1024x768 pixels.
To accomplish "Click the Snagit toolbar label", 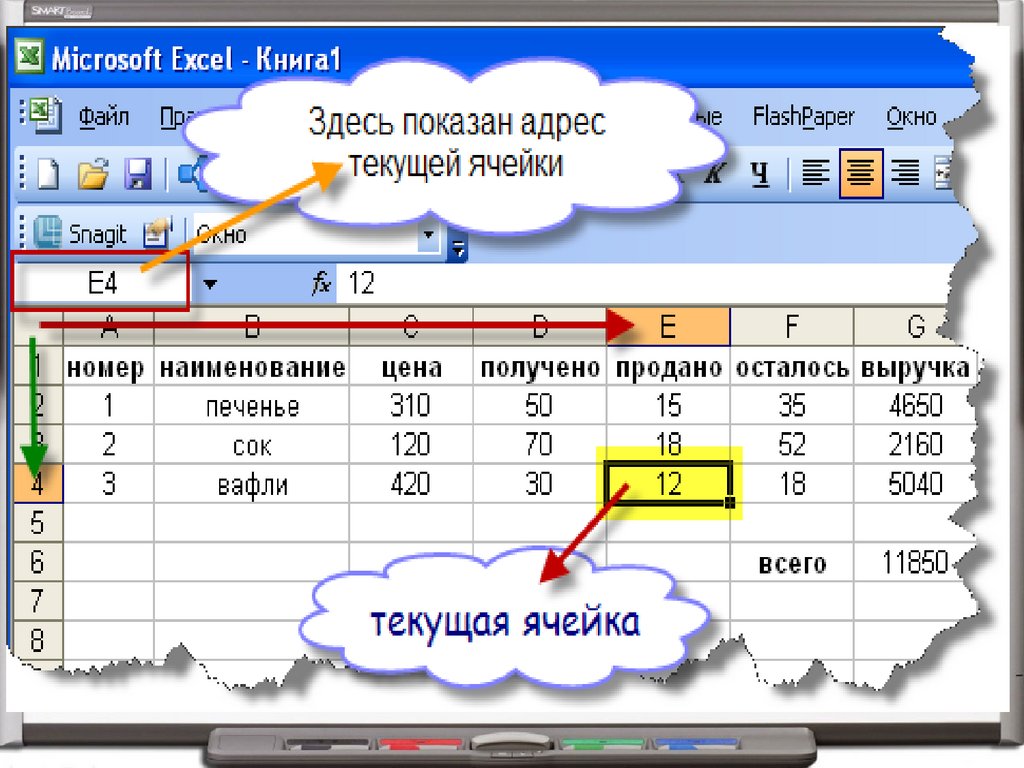I will (x=97, y=234).
